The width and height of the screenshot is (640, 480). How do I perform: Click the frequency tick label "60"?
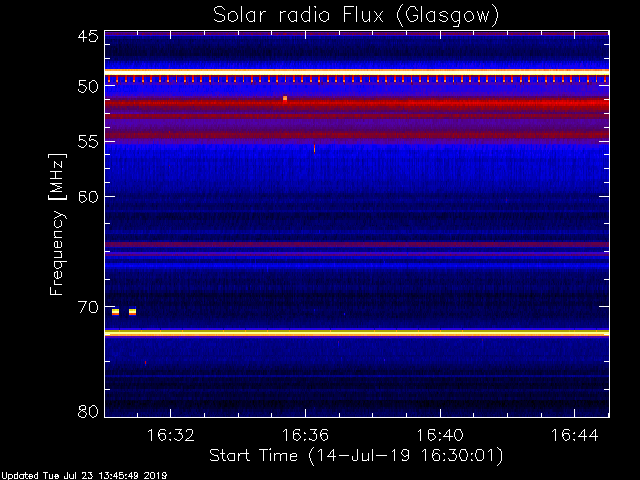(x=88, y=197)
